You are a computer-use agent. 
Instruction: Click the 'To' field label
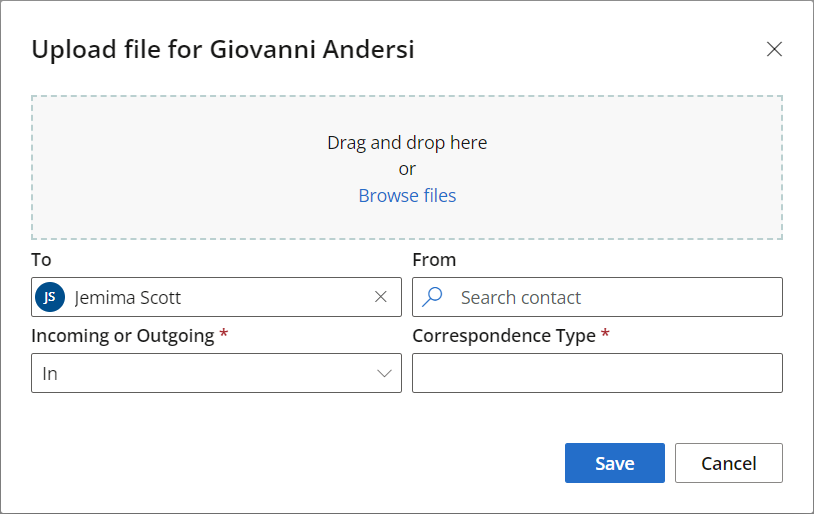click(x=41, y=260)
